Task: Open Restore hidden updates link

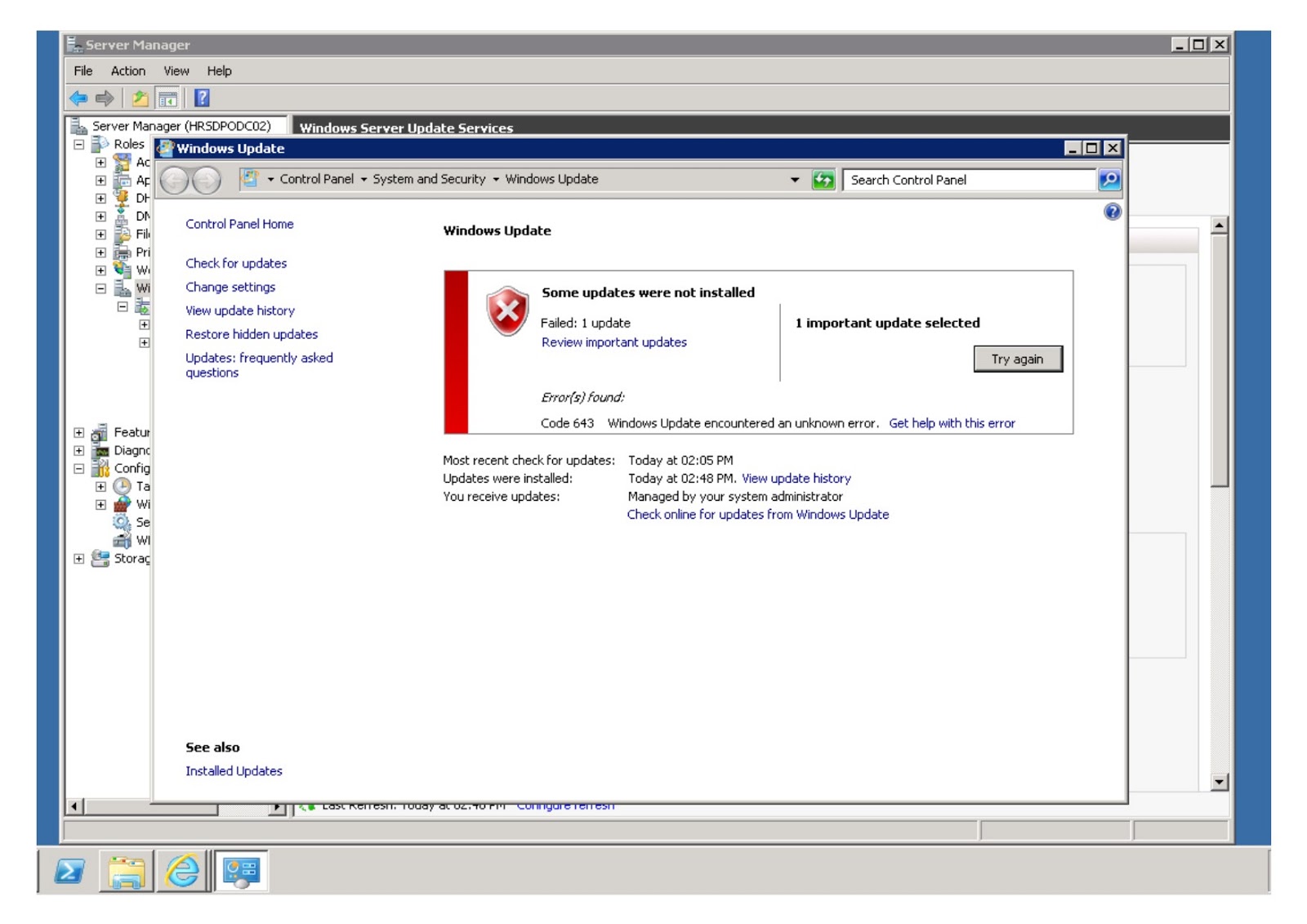Action: (252, 334)
